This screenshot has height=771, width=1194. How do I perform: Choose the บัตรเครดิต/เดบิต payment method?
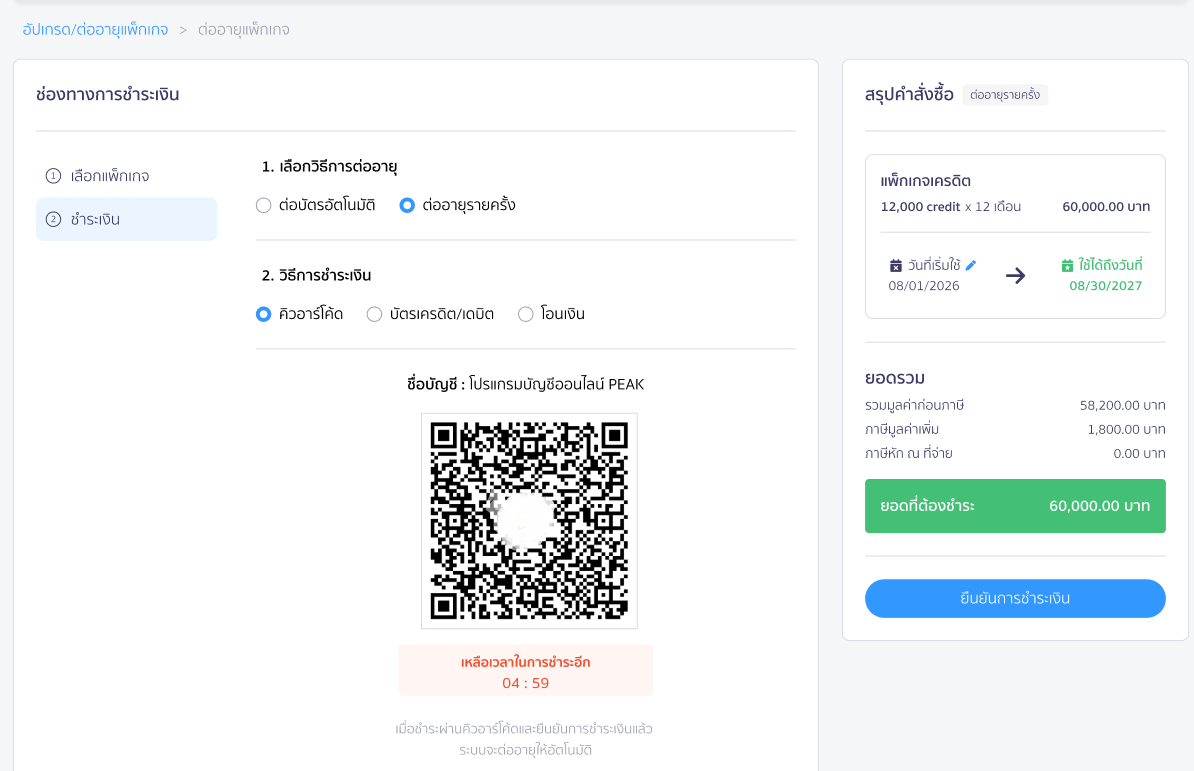click(374, 314)
